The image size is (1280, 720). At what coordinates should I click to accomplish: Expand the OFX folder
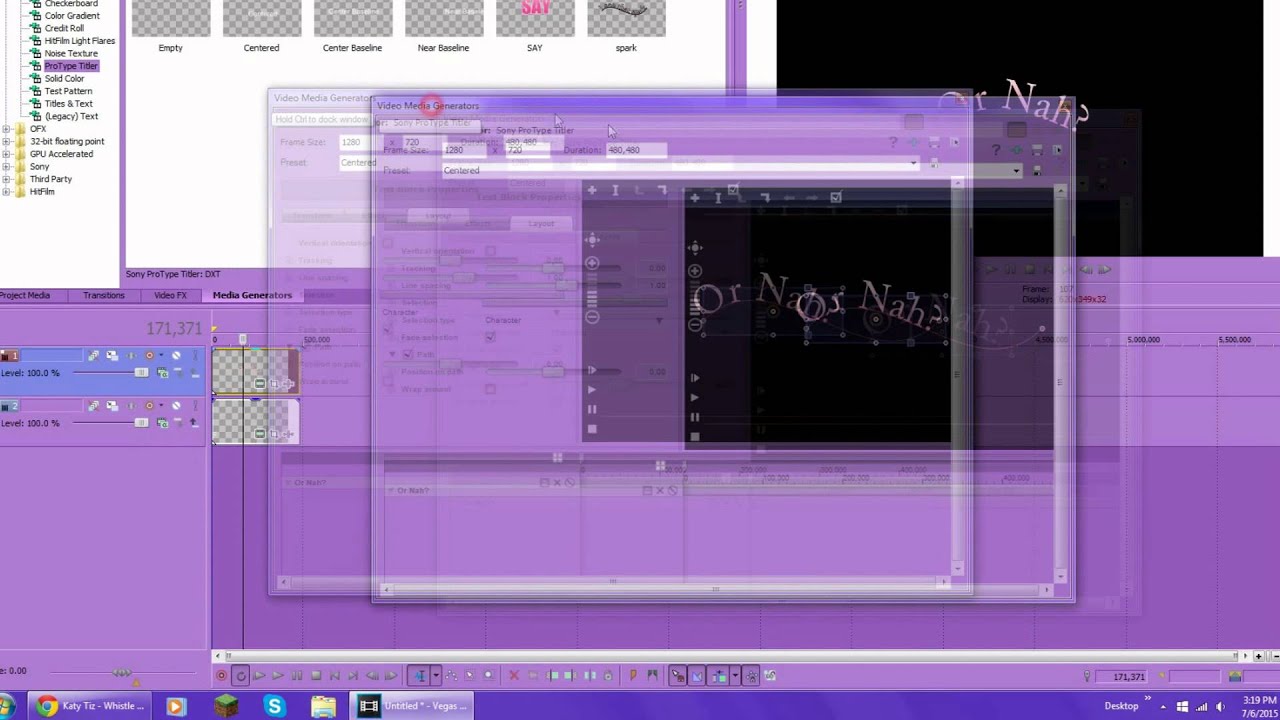pos(7,129)
